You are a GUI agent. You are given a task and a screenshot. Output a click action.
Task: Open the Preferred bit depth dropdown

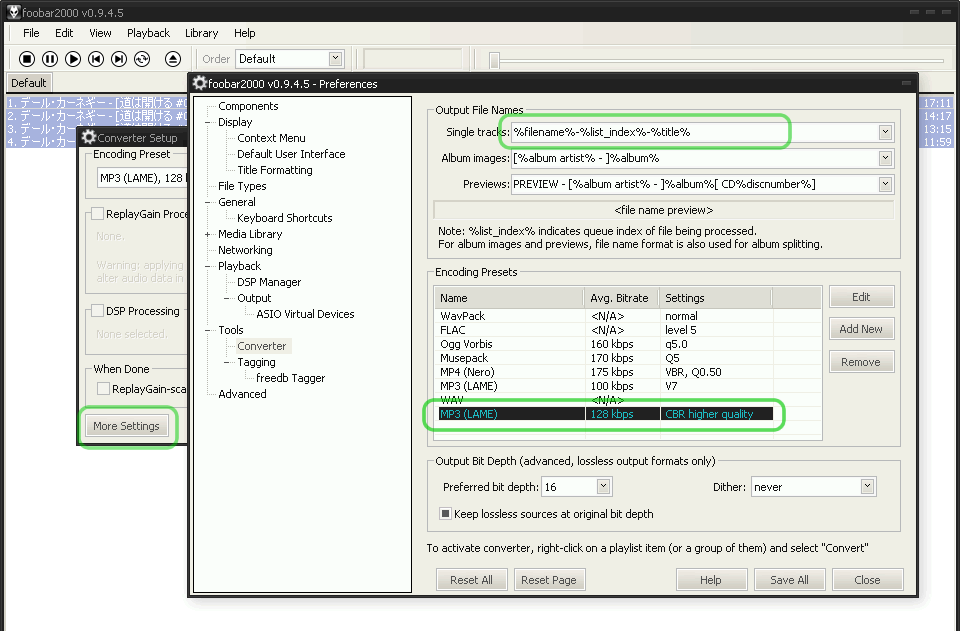click(x=603, y=487)
